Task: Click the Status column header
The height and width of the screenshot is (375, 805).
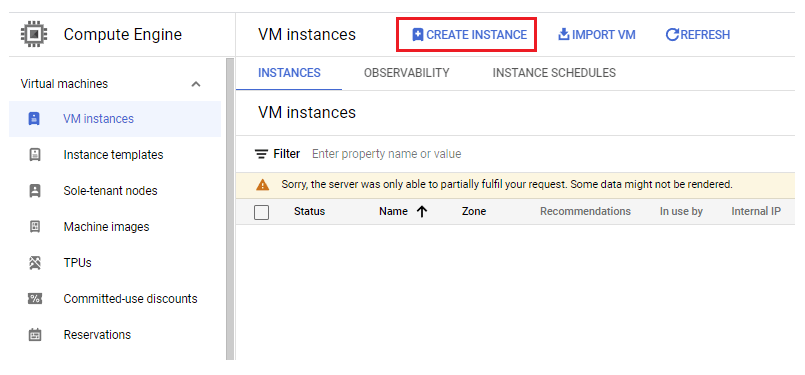Action: coord(309,211)
